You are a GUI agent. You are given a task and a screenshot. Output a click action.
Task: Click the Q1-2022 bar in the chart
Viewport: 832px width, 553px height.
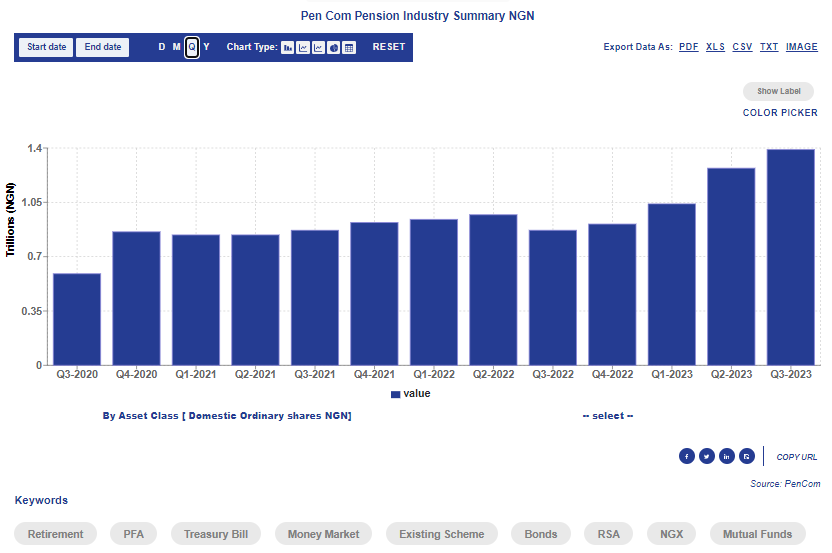[434, 292]
